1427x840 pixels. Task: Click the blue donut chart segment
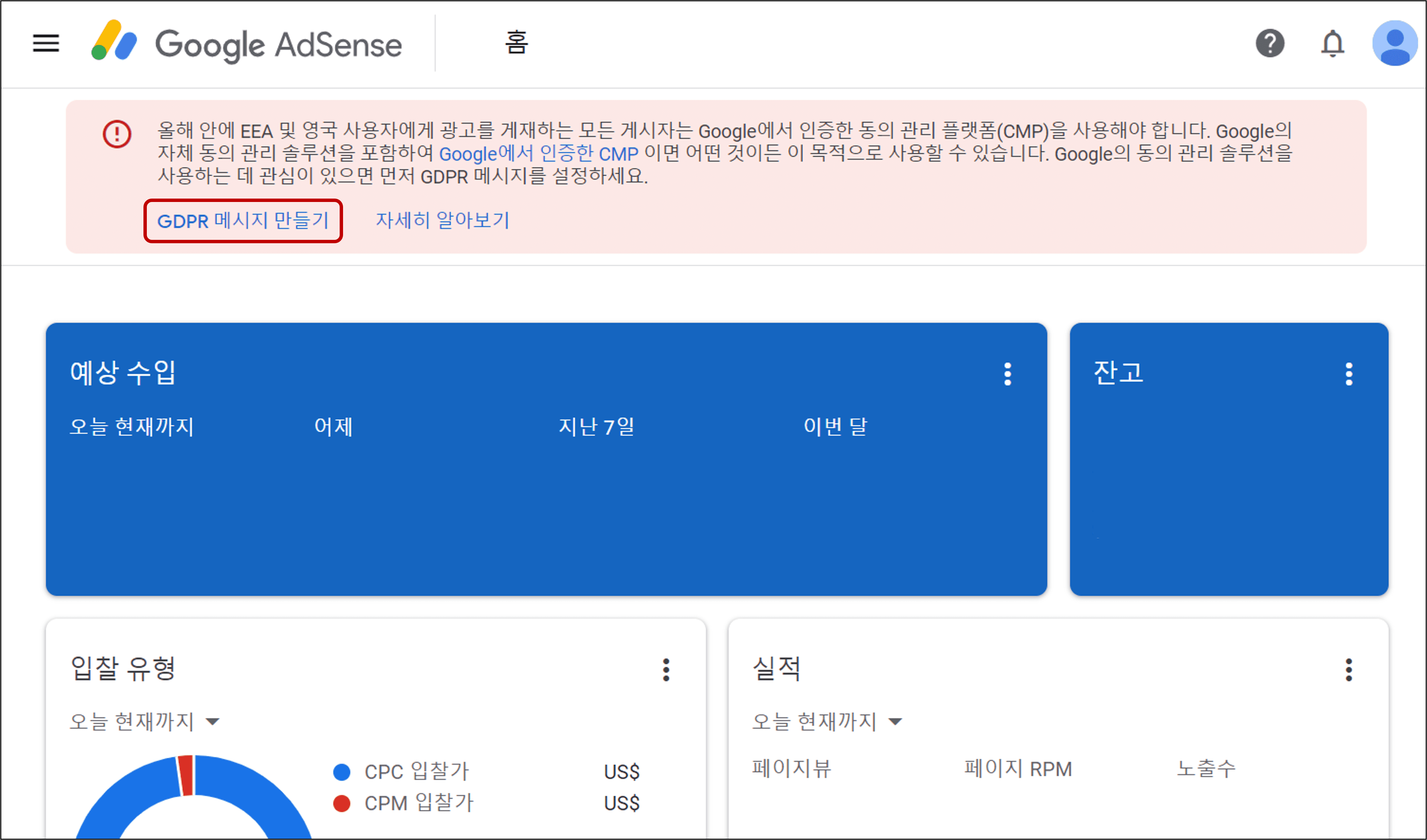pos(255,793)
